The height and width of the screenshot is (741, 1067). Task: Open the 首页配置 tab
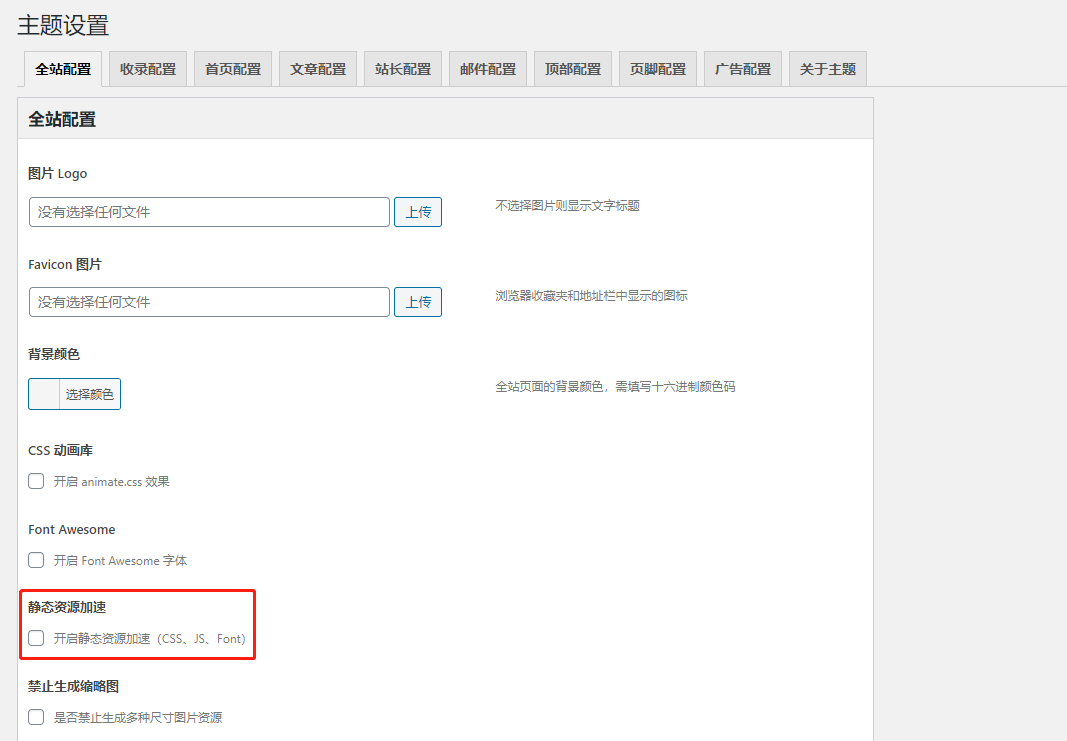(232, 68)
